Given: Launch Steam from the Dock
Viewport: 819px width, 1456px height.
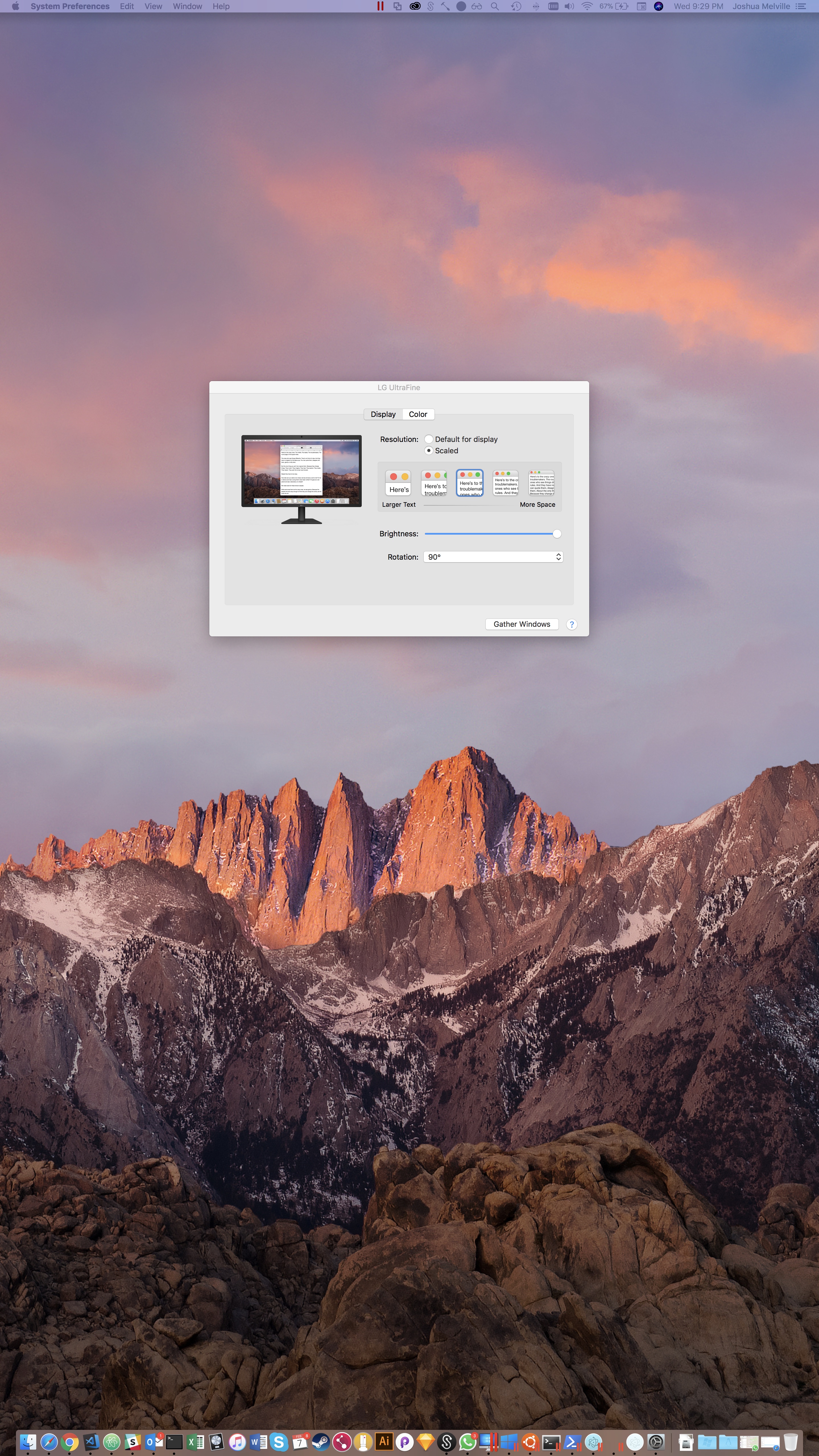Looking at the screenshot, I should pos(320,1442).
